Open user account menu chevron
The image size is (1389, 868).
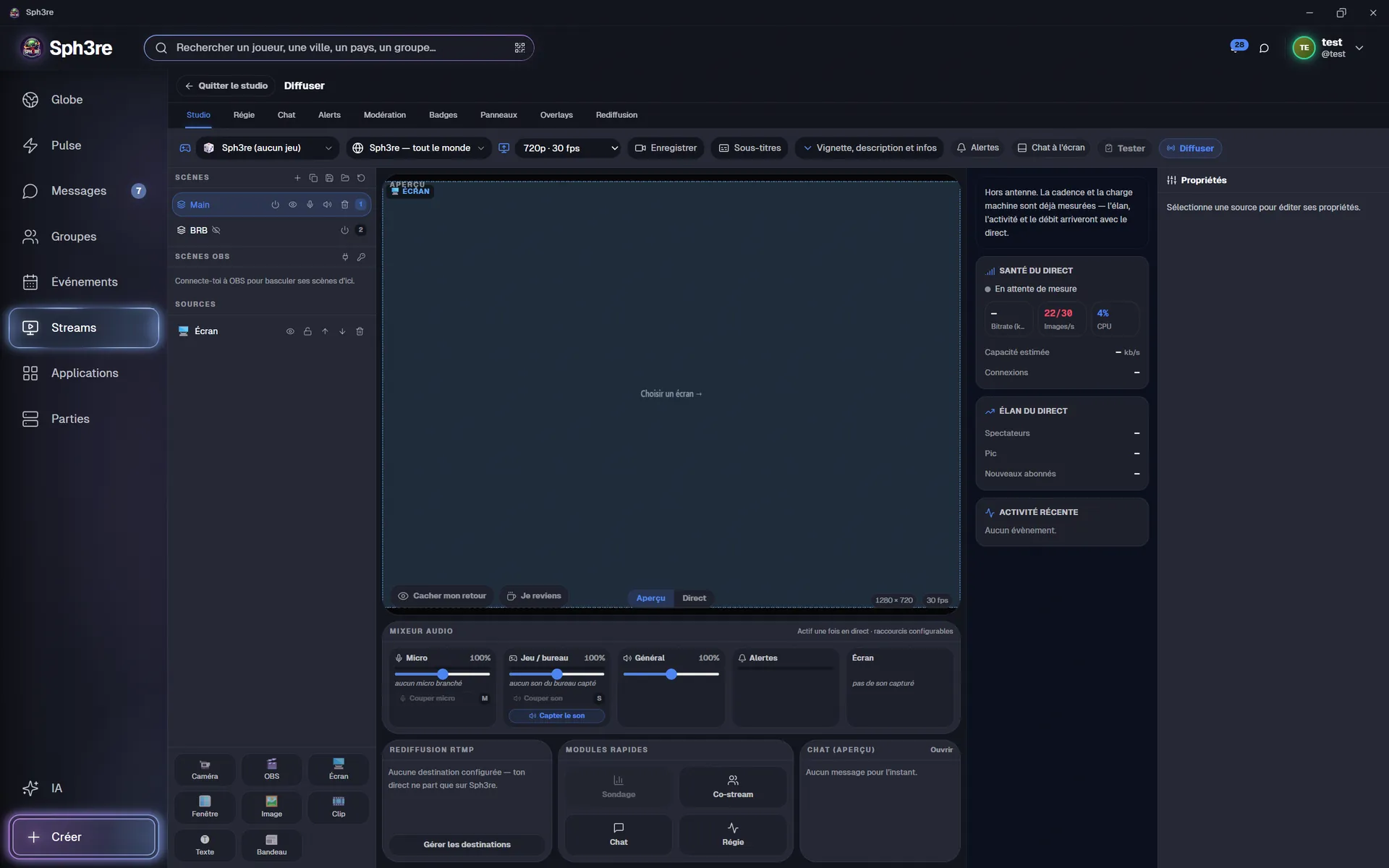point(1359,48)
